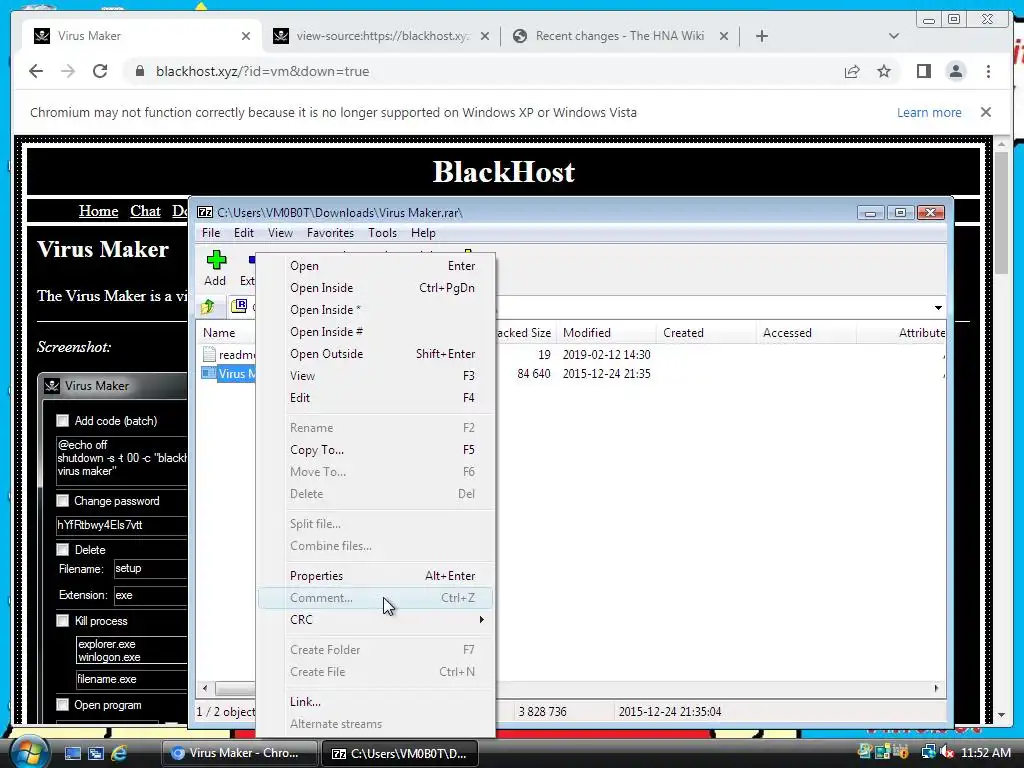The height and width of the screenshot is (768, 1024).
Task: Click the share page icon in the address bar
Action: pos(852,71)
